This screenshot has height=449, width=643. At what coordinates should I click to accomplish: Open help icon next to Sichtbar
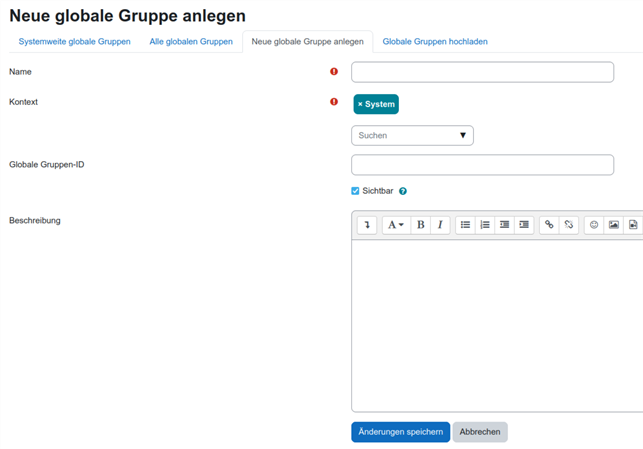point(403,191)
